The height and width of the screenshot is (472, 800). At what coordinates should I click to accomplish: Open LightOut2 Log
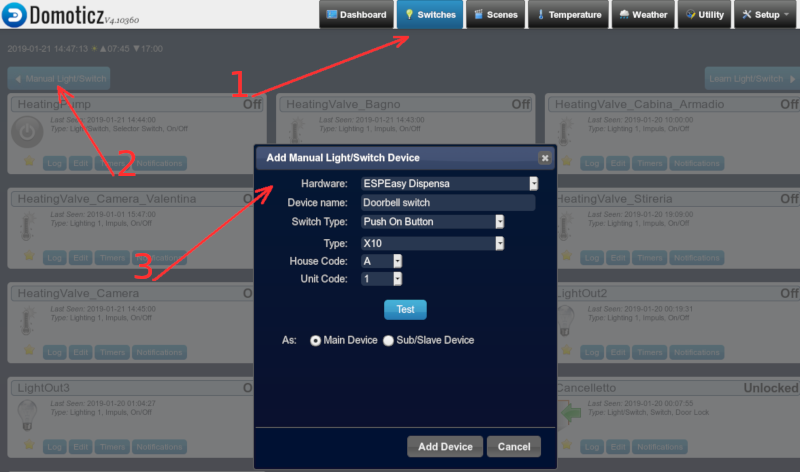[x=592, y=352]
